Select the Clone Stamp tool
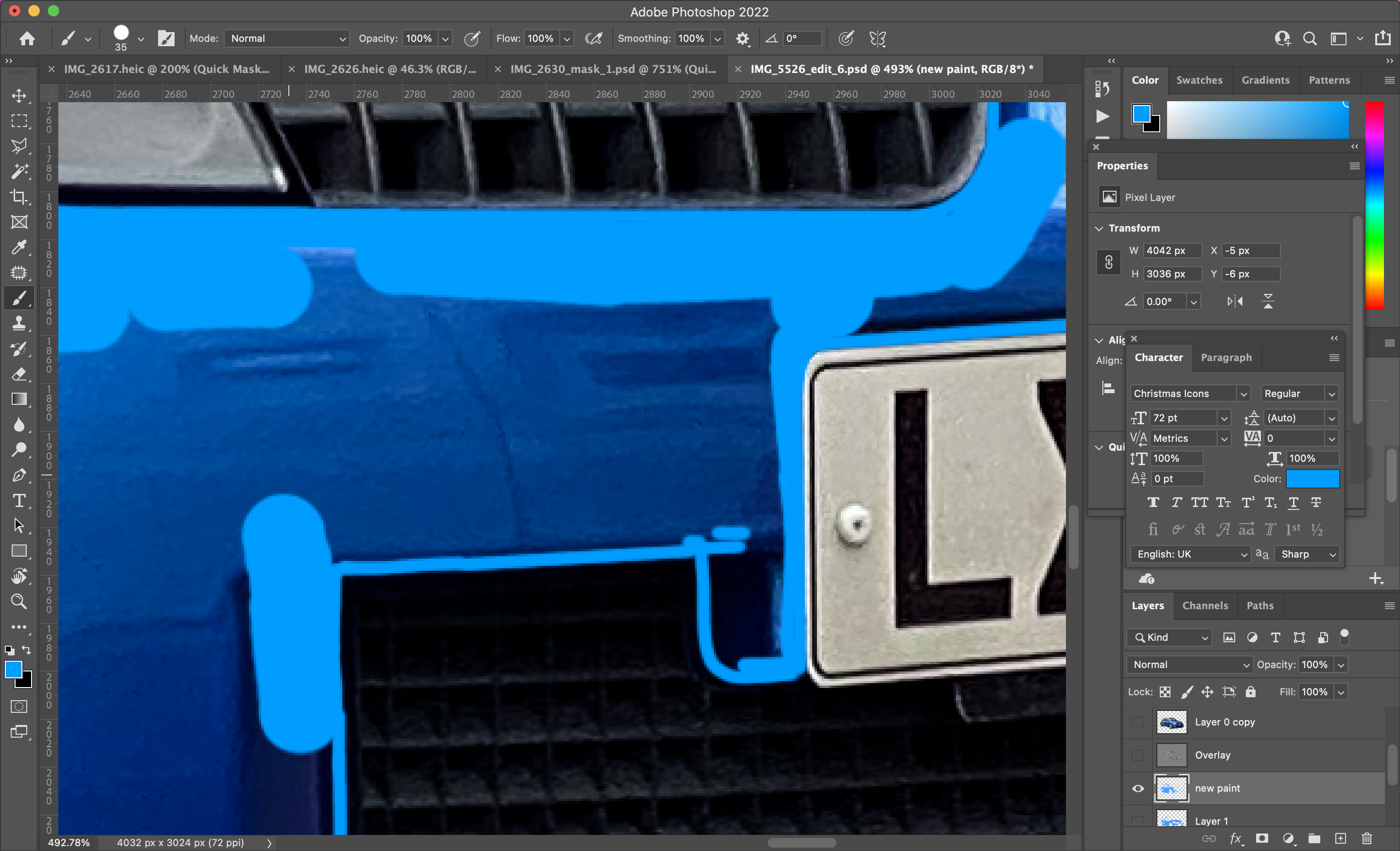The width and height of the screenshot is (1400, 851). pyautogui.click(x=19, y=323)
